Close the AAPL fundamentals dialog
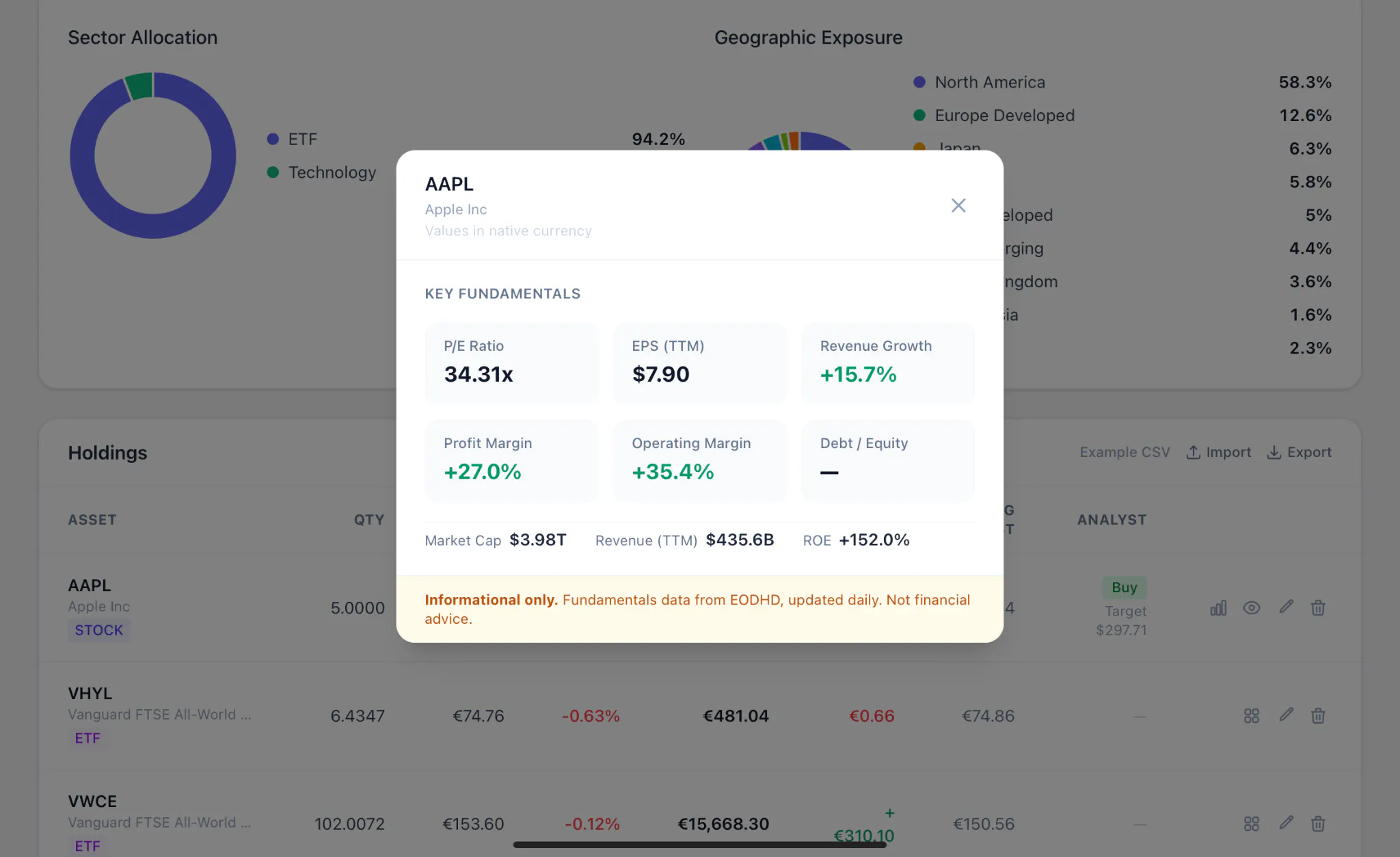Viewport: 1400px width, 857px height. (958, 205)
